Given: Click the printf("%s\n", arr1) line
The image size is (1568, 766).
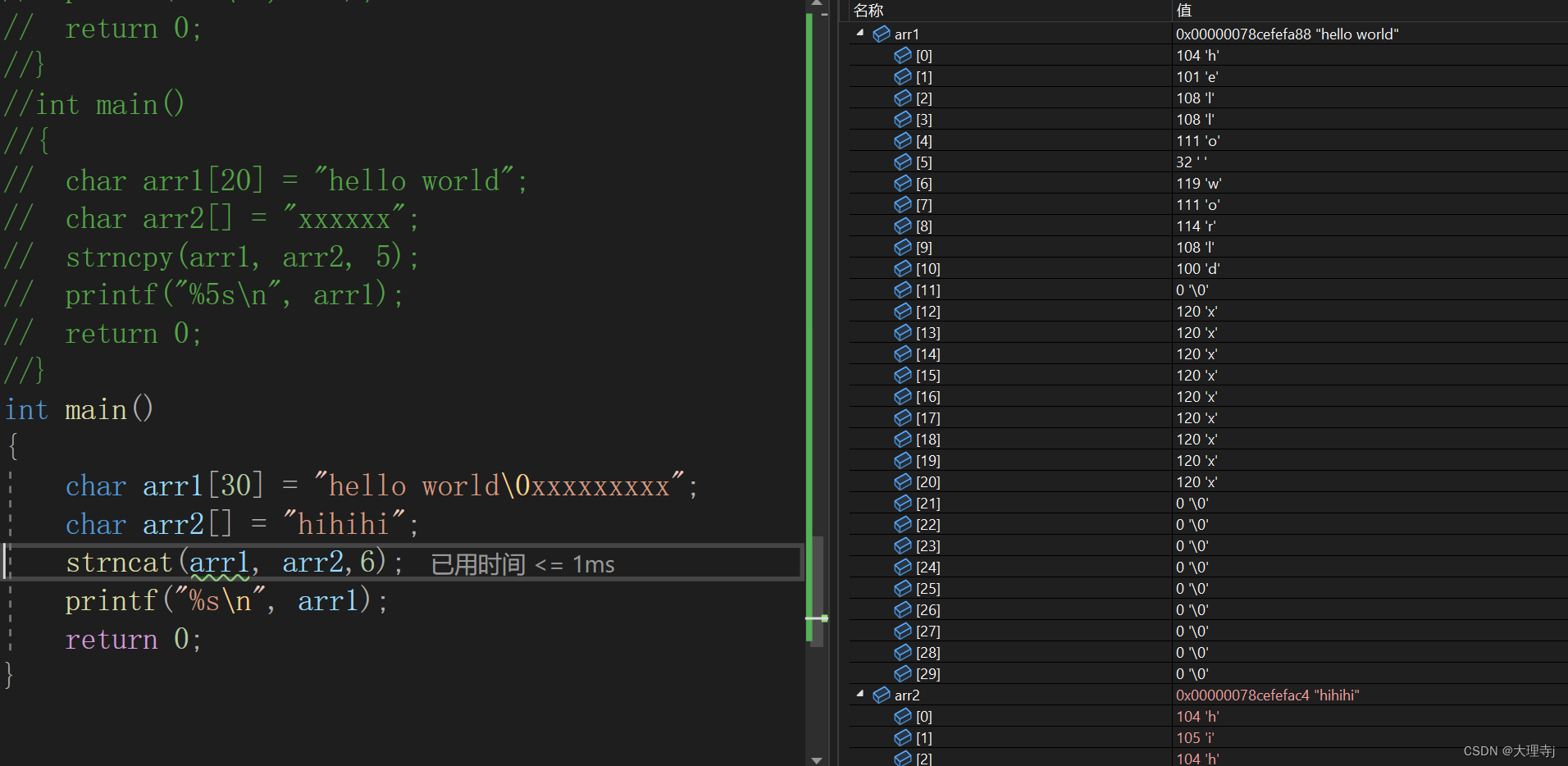Looking at the screenshot, I should click(x=226, y=601).
